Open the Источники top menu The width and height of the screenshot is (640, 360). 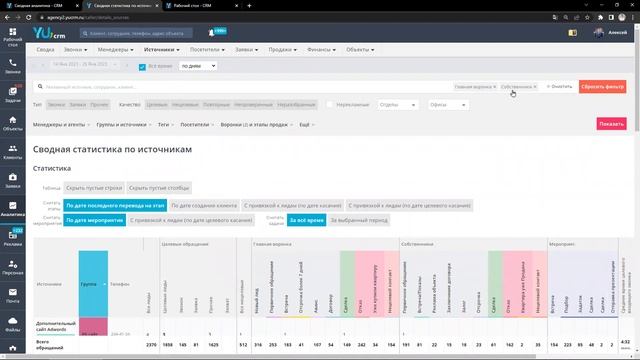coord(162,49)
